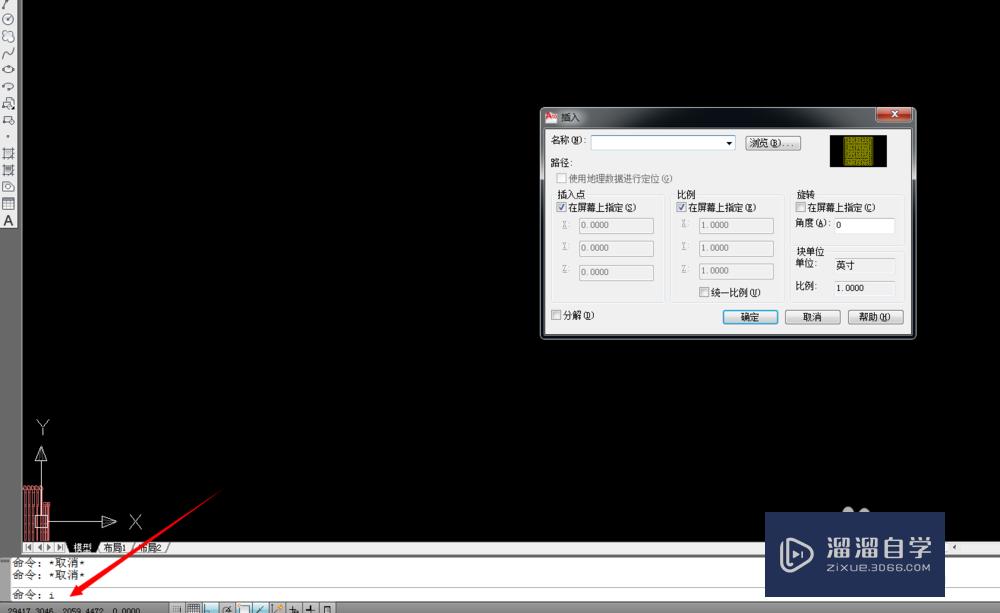Confirm insertion with the 确定 button
The image size is (1000, 613).
click(x=749, y=317)
